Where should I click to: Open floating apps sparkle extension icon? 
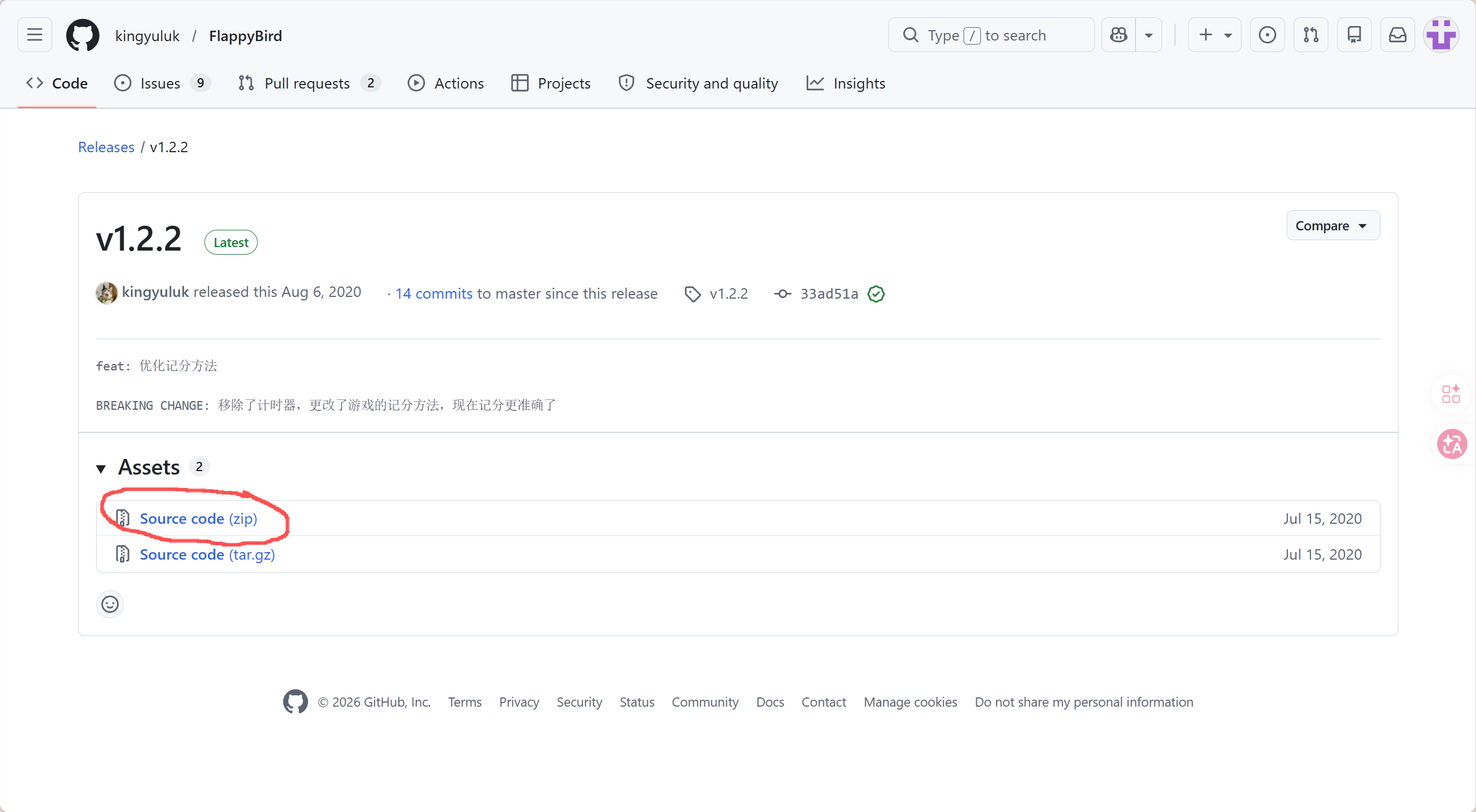click(1451, 394)
